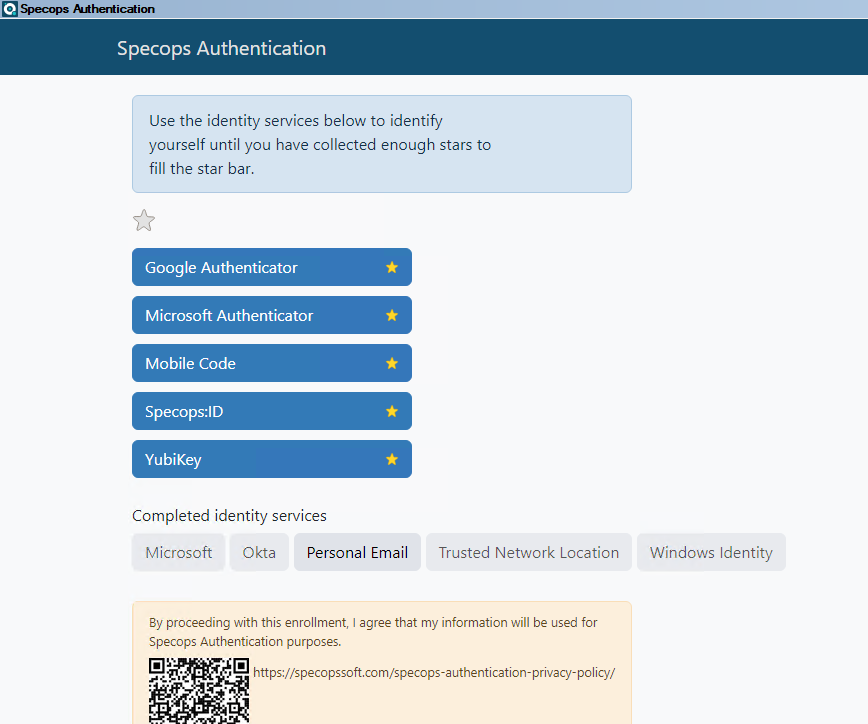Toggle the Microsoft identity service
The image size is (868, 724).
coord(178,552)
